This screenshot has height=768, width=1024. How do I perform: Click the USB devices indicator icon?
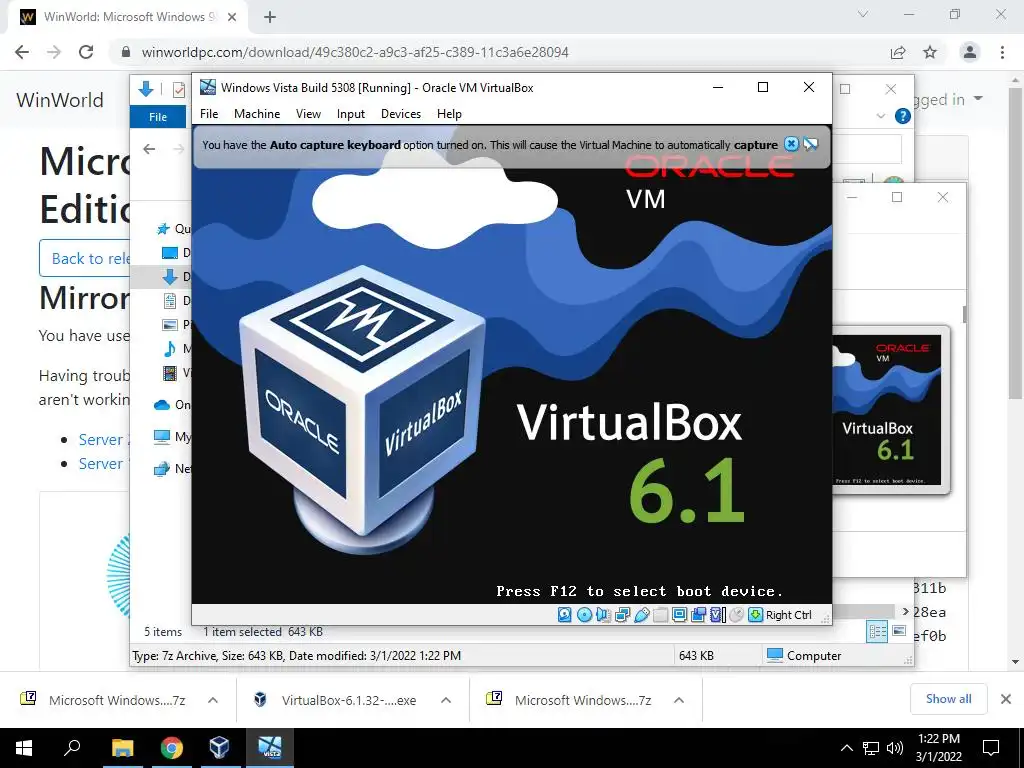(x=641, y=615)
